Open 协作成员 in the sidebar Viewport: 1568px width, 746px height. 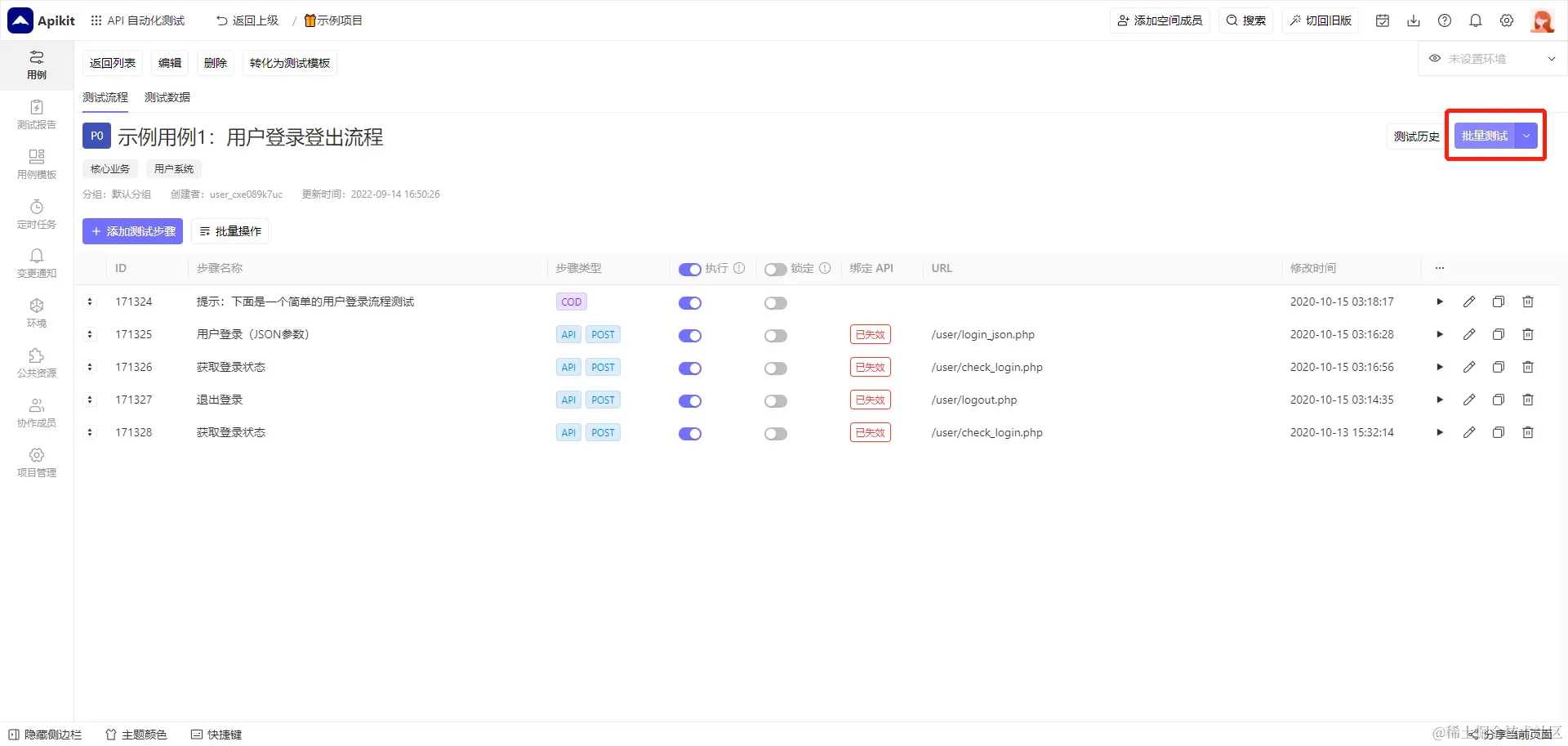coord(37,413)
